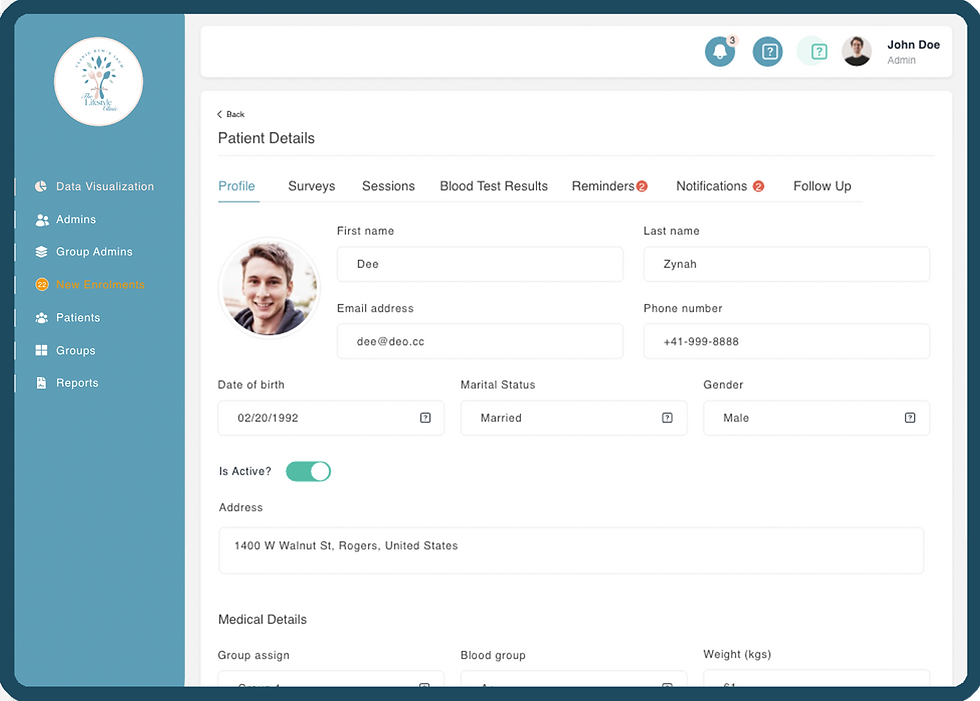
Task: Click John Doe's profile avatar
Action: tap(856, 51)
